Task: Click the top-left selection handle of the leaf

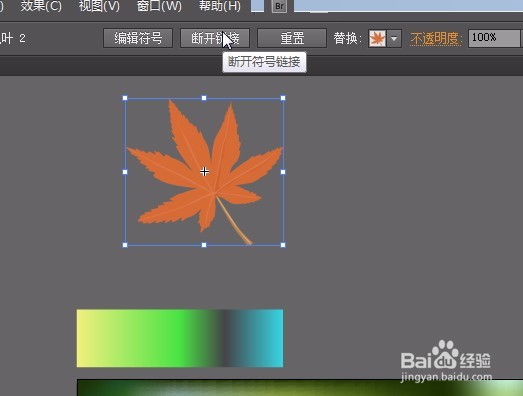Action: coord(125,98)
